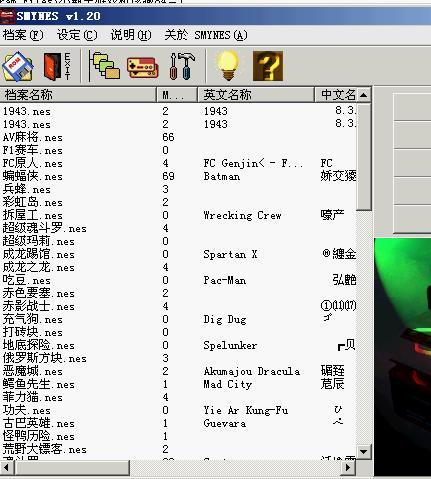Screen dimensions: 431x479
Task: Select the 功夫.nes file
Action: click(x=27, y=410)
